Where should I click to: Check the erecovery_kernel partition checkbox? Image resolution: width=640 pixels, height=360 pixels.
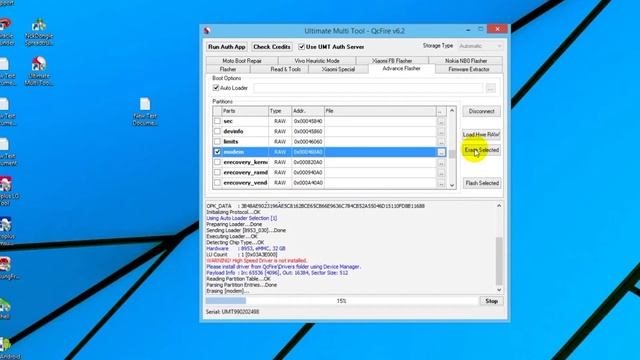217,162
